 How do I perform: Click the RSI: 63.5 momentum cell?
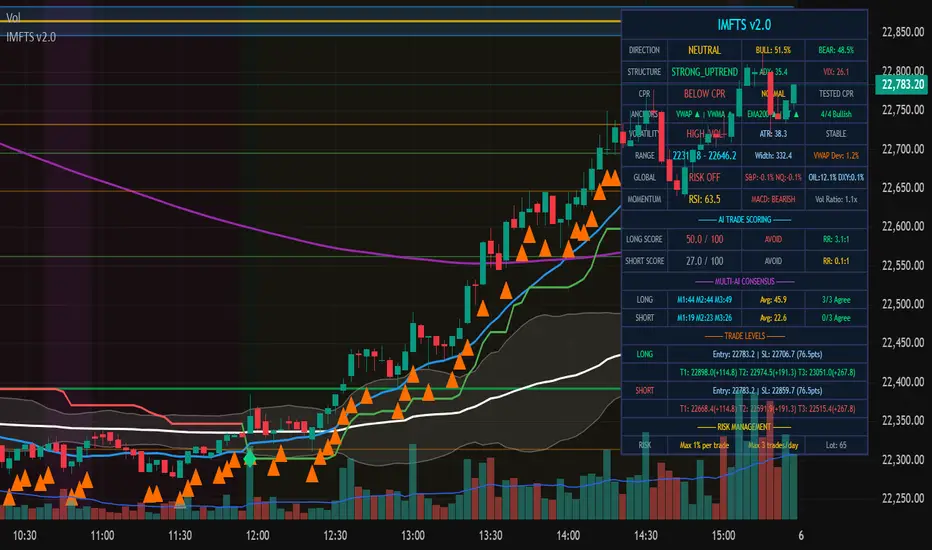coord(704,199)
